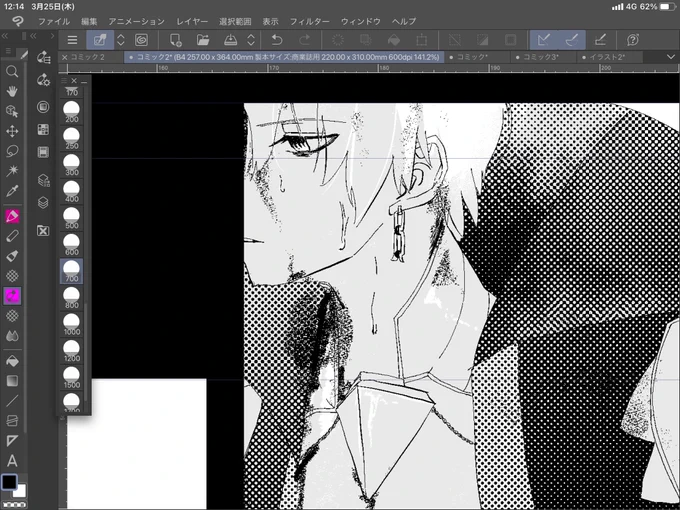Open the Tool Property gear palette icon

click(43, 80)
